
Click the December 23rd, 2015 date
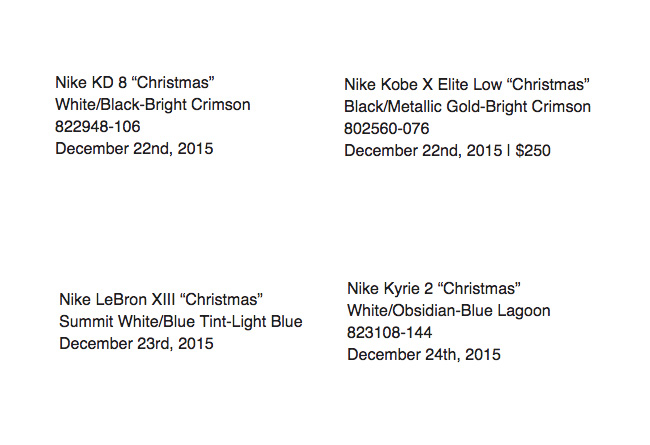(136, 343)
